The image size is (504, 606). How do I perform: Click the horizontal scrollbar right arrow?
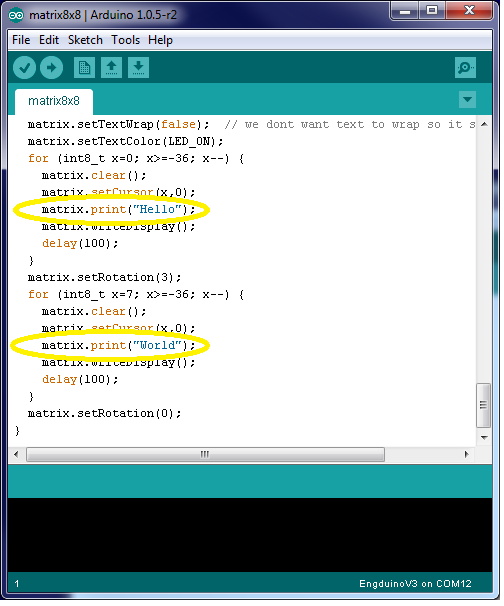tap(467, 454)
